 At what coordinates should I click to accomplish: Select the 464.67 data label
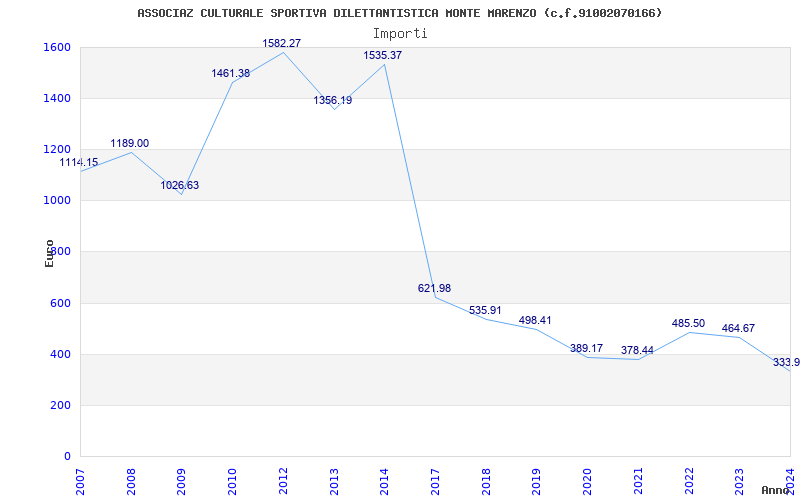pyautogui.click(x=738, y=328)
